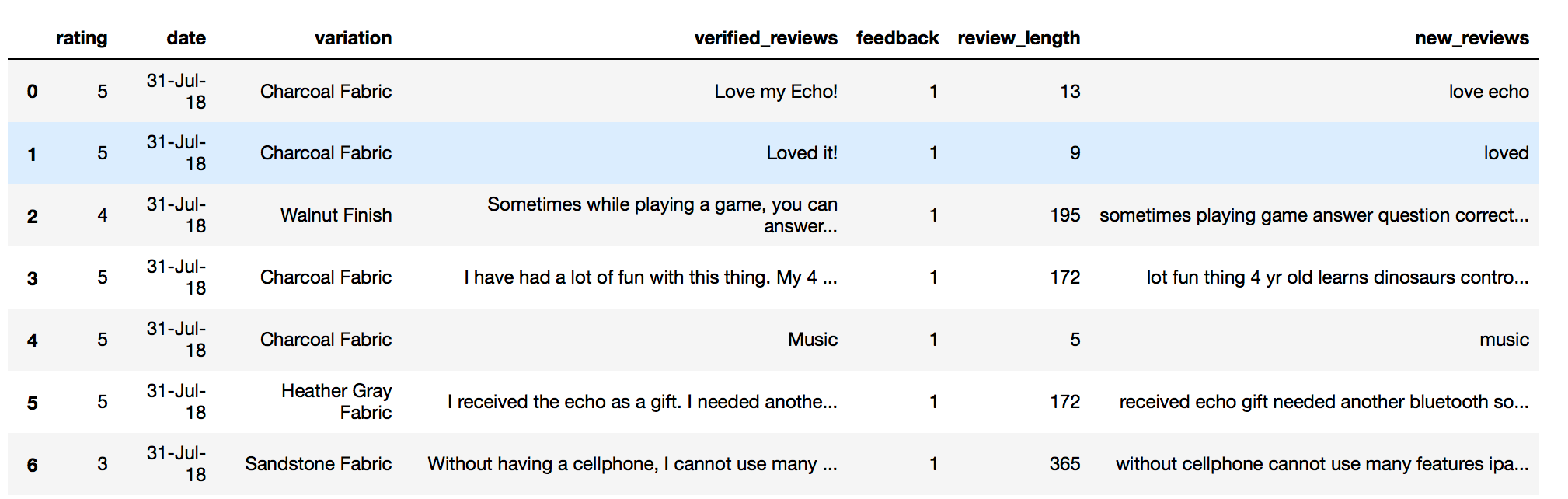Viewport: 1568px width, 499px height.
Task: Click the 'Heather Gray Fabric' cell
Action: (x=336, y=402)
